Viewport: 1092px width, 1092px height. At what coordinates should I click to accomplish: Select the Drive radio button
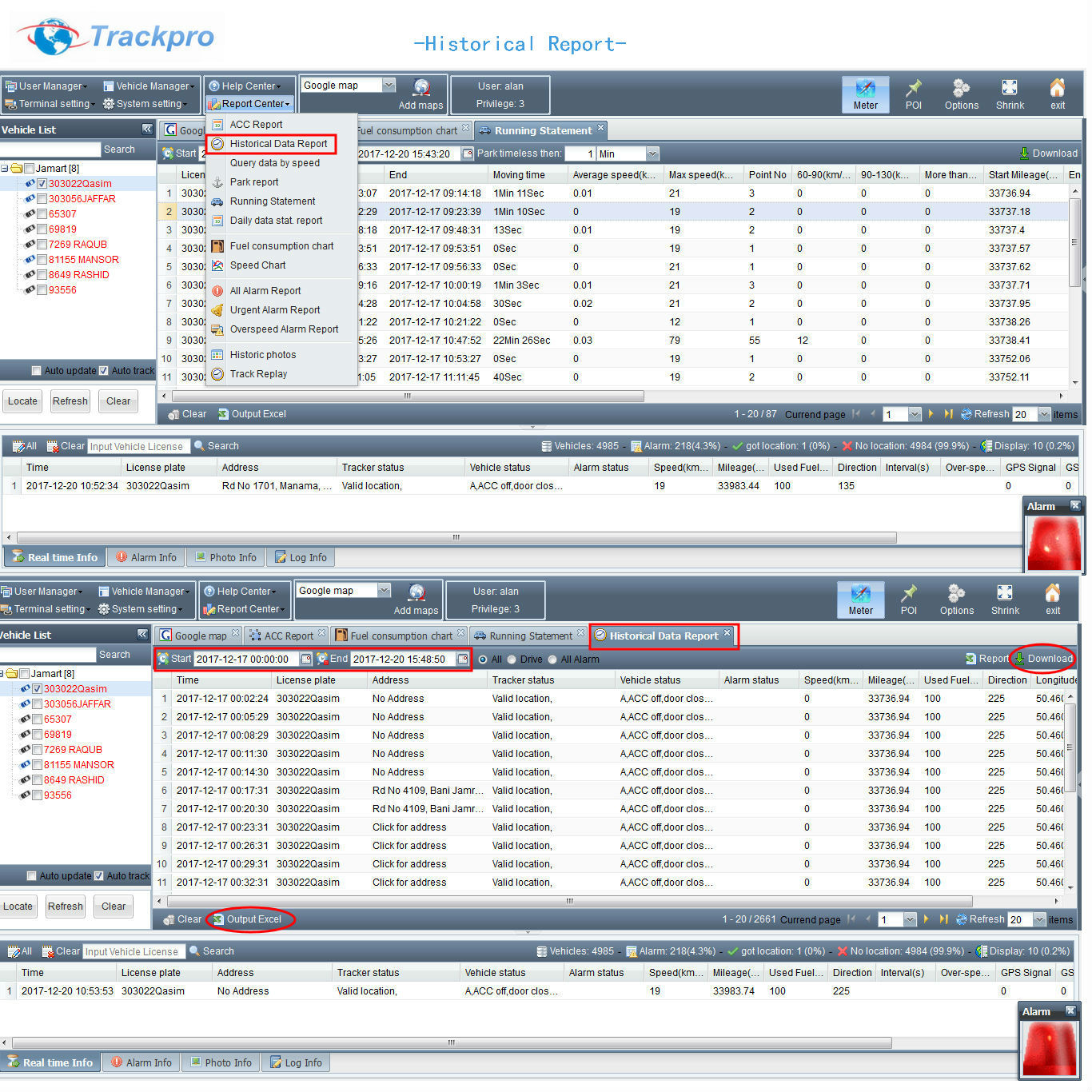[x=512, y=660]
